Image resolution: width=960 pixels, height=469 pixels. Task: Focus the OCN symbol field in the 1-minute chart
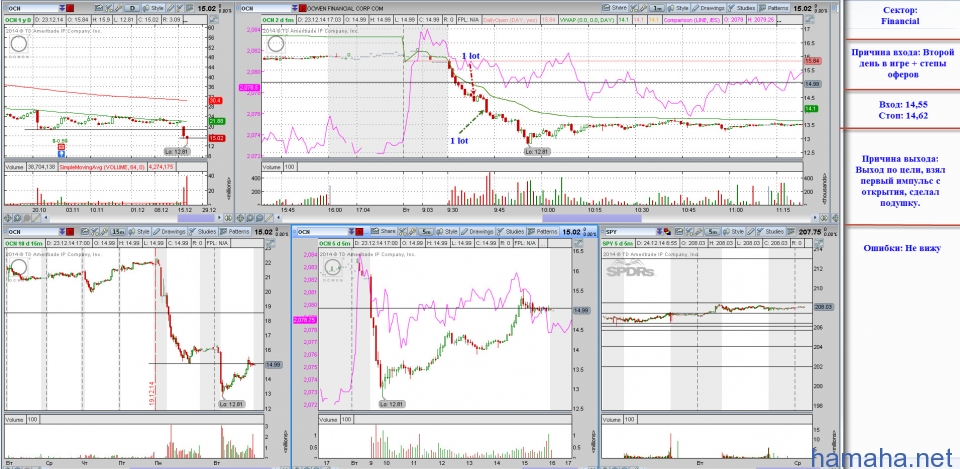(x=264, y=8)
